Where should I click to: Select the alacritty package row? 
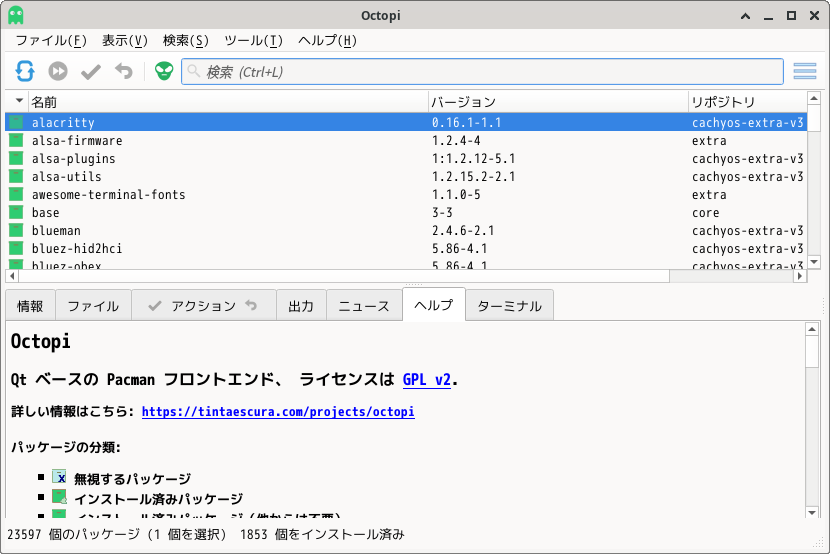point(406,122)
